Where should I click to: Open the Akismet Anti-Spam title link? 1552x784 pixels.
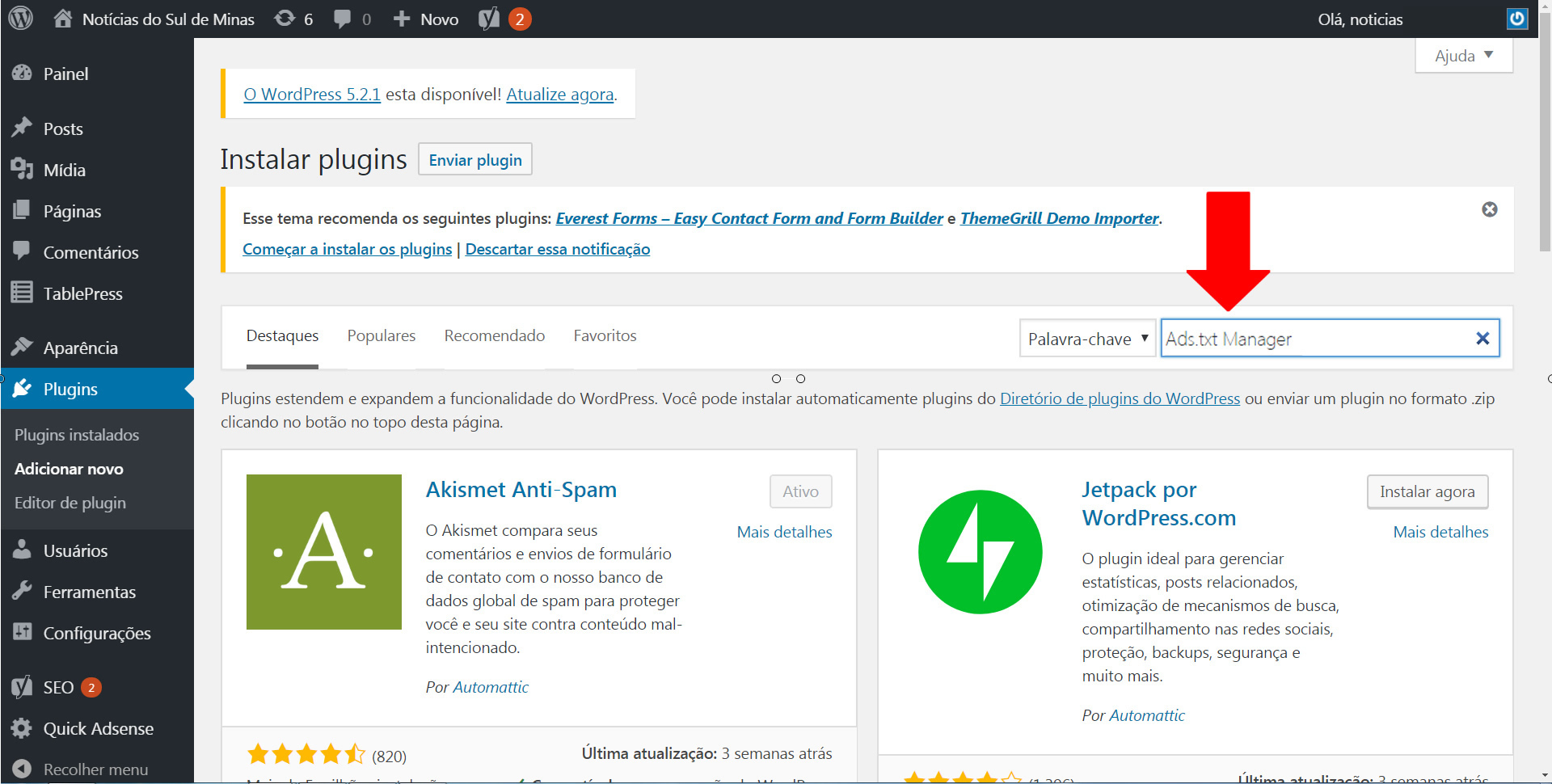[521, 490]
